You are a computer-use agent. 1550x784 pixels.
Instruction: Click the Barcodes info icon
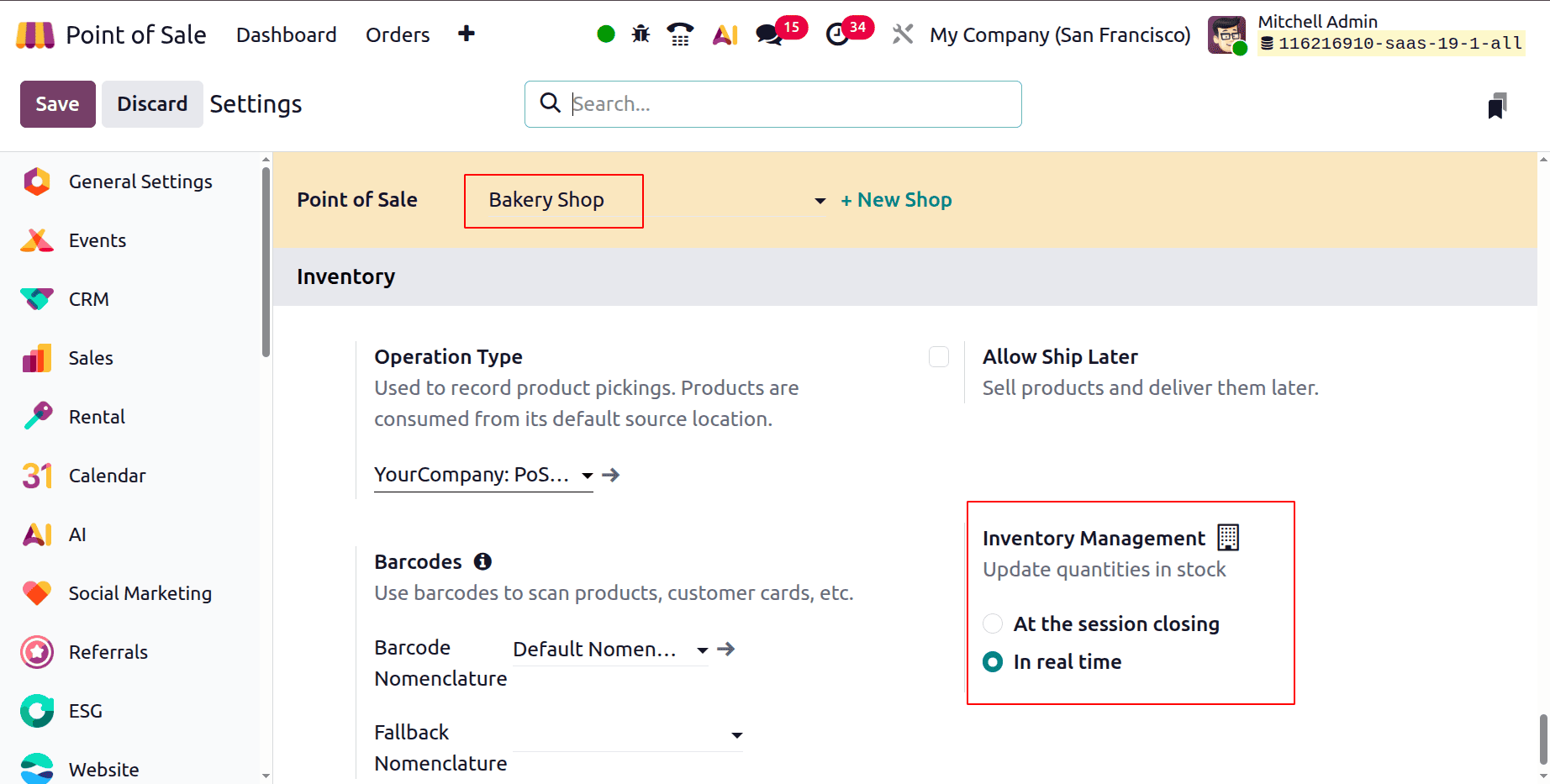[482, 561]
